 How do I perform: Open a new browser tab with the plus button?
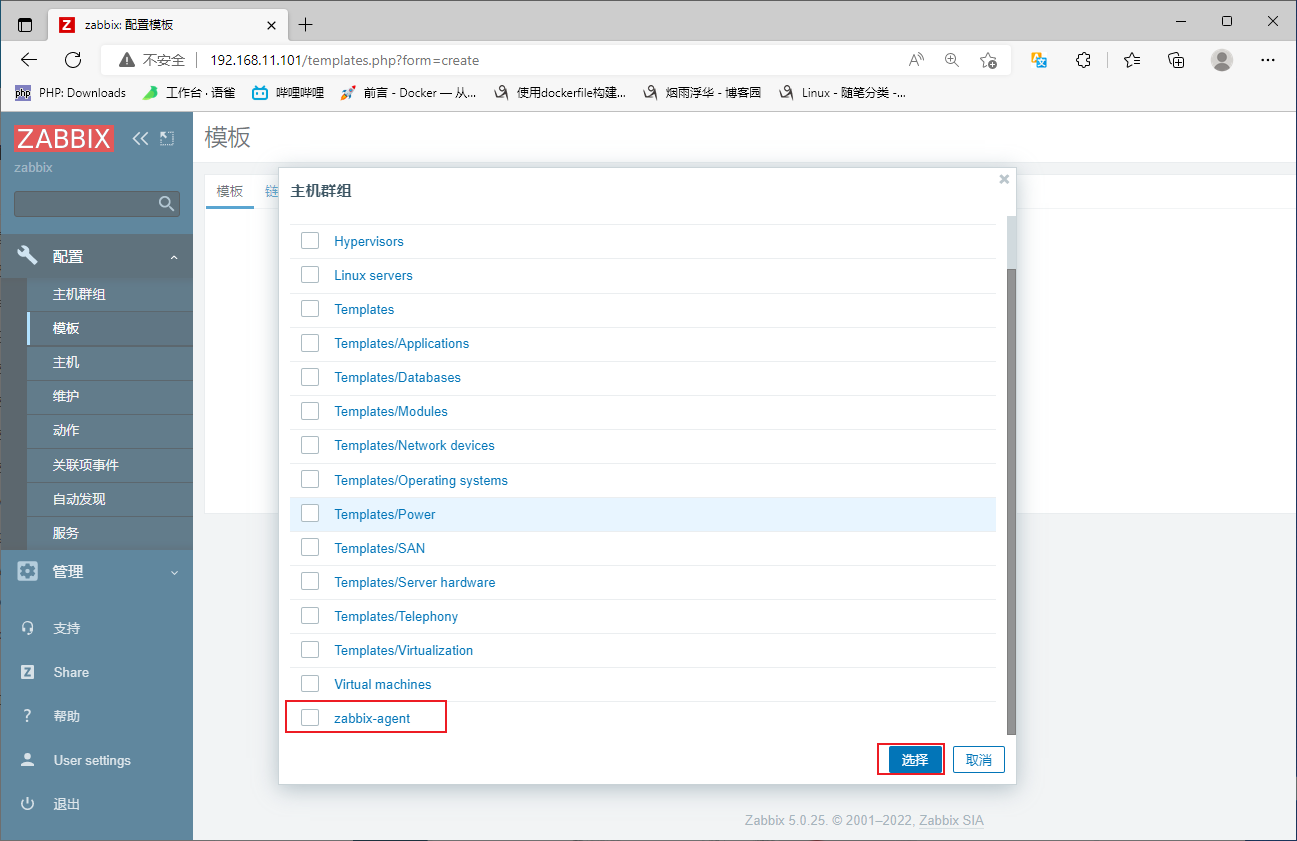point(305,25)
